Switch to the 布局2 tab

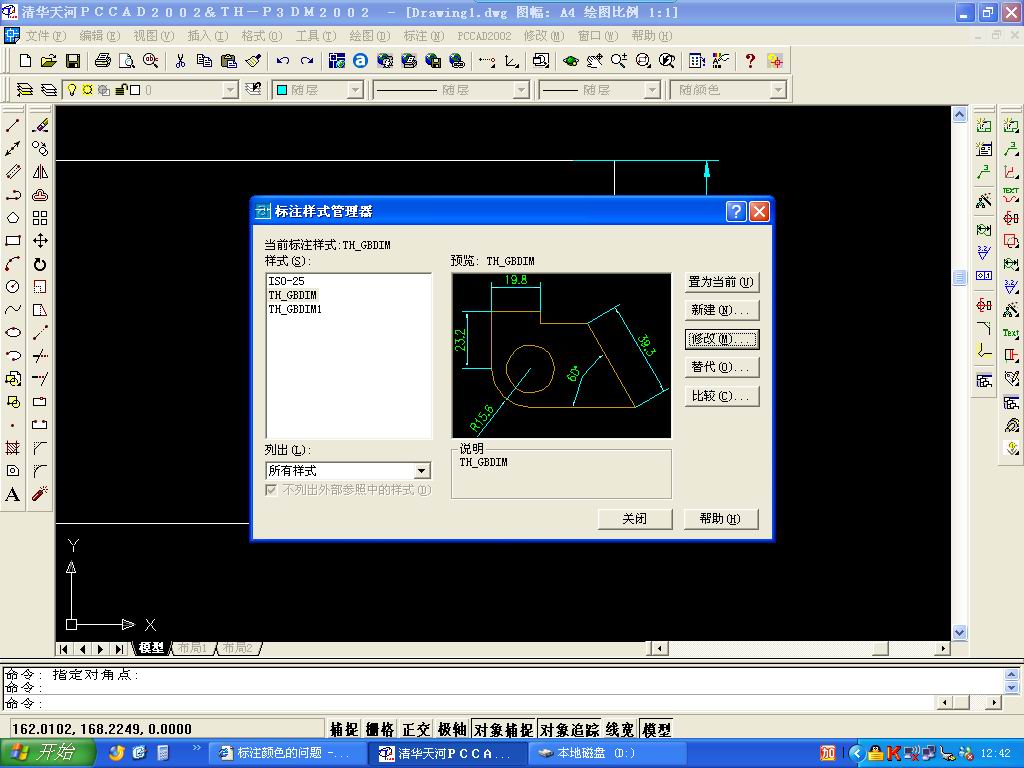click(238, 648)
